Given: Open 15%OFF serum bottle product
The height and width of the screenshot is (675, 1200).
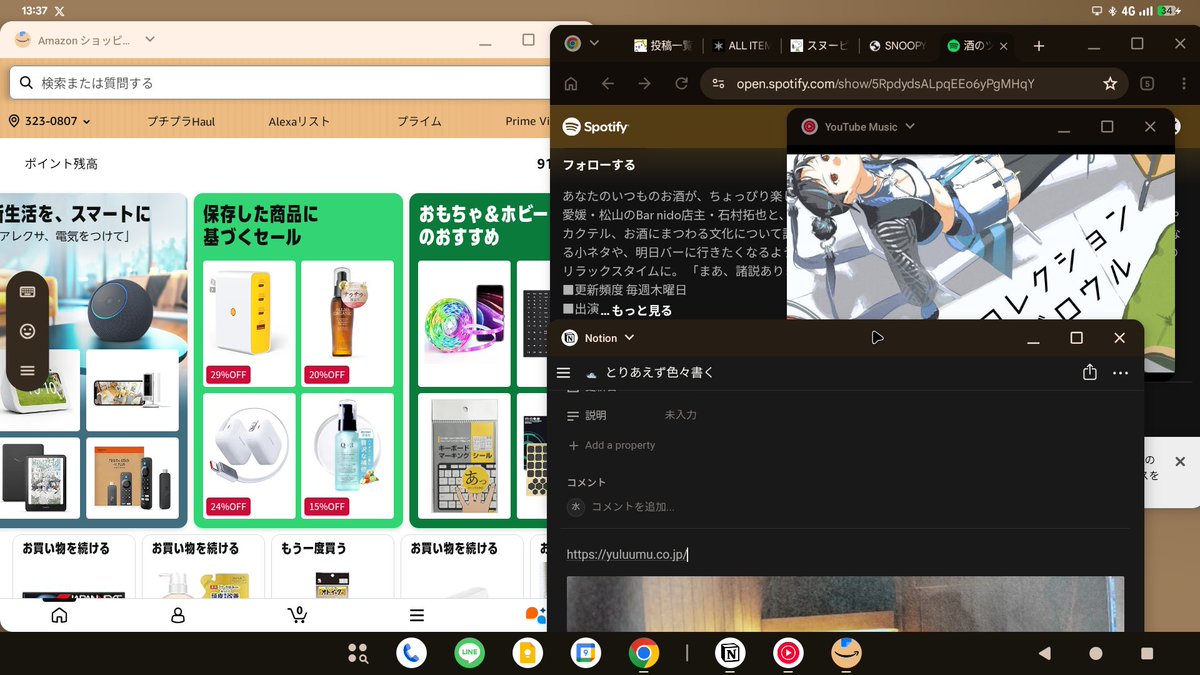Looking at the screenshot, I should click(x=347, y=456).
